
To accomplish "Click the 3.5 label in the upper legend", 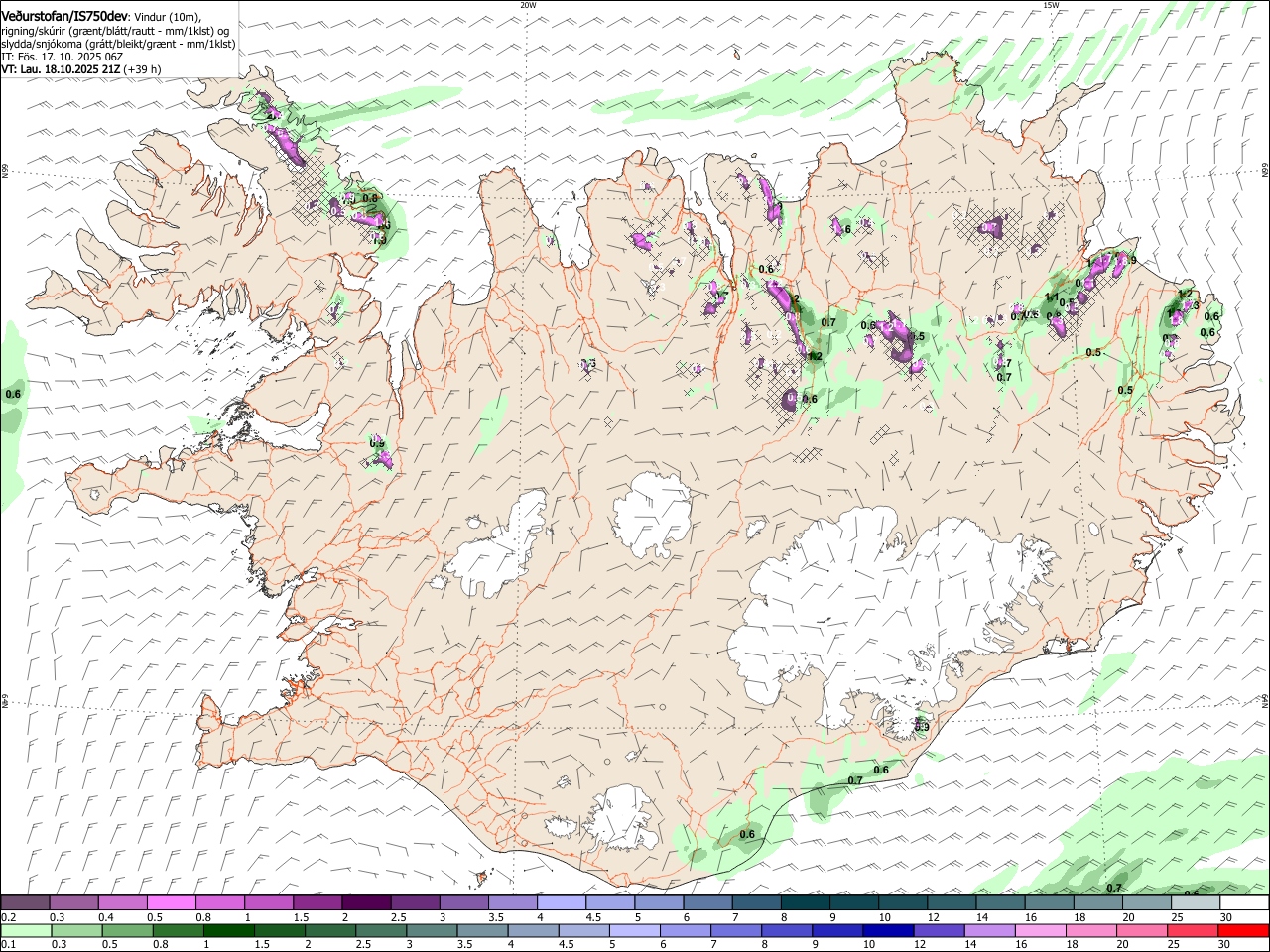I will click(496, 917).
